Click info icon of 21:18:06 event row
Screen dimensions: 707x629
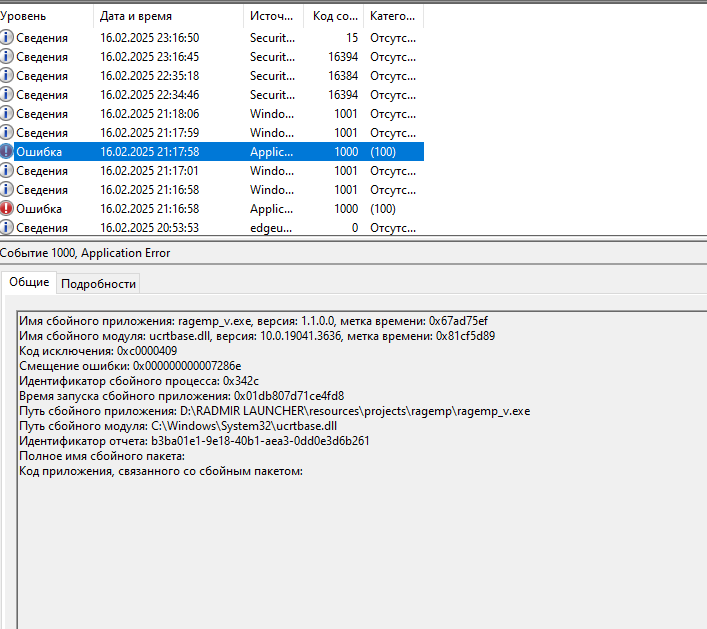pyautogui.click(x=6, y=113)
